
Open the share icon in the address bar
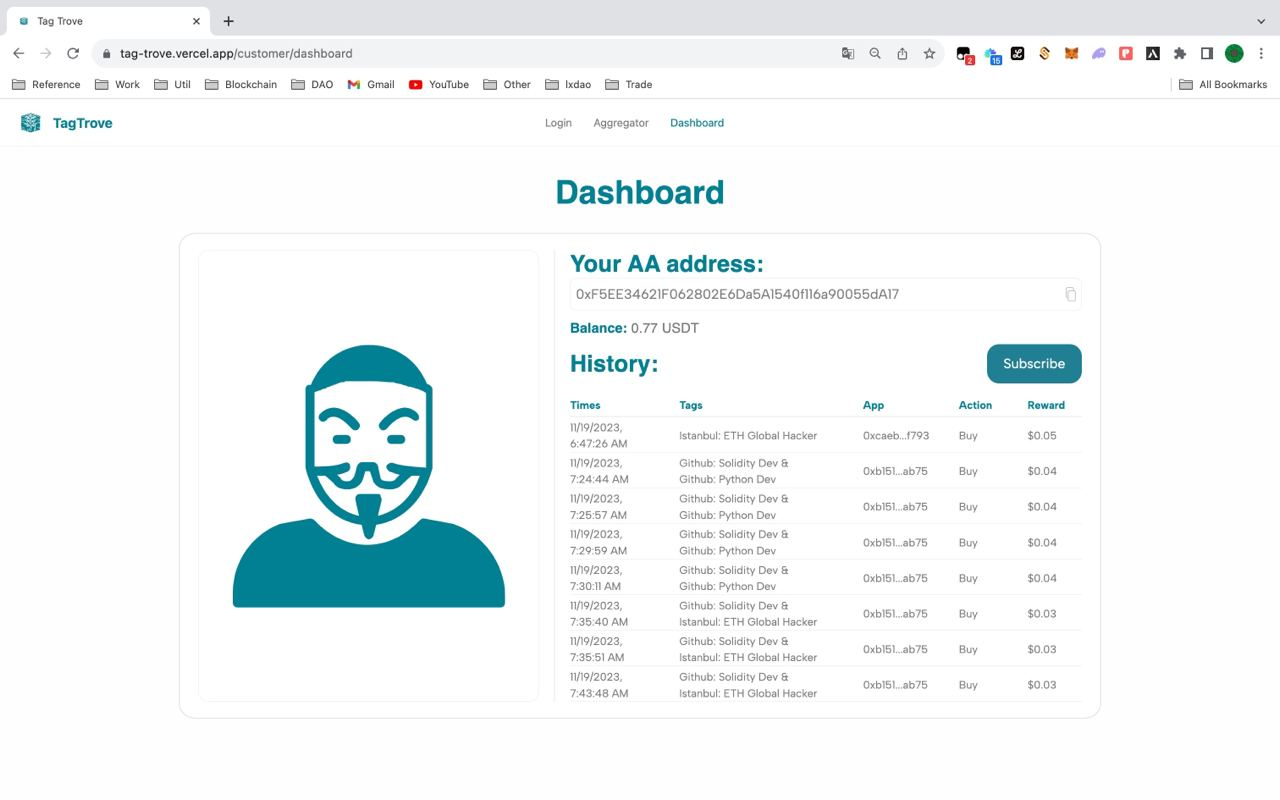pyautogui.click(x=902, y=53)
